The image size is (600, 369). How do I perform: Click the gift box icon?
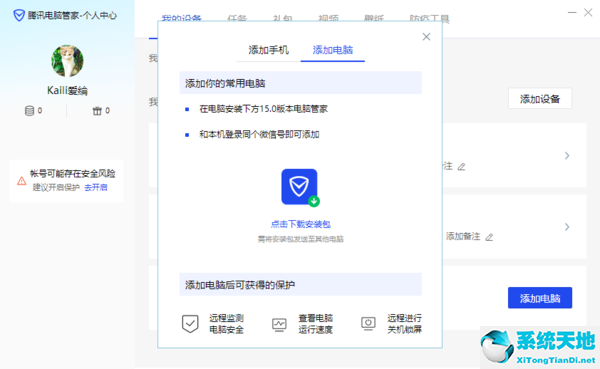97,111
